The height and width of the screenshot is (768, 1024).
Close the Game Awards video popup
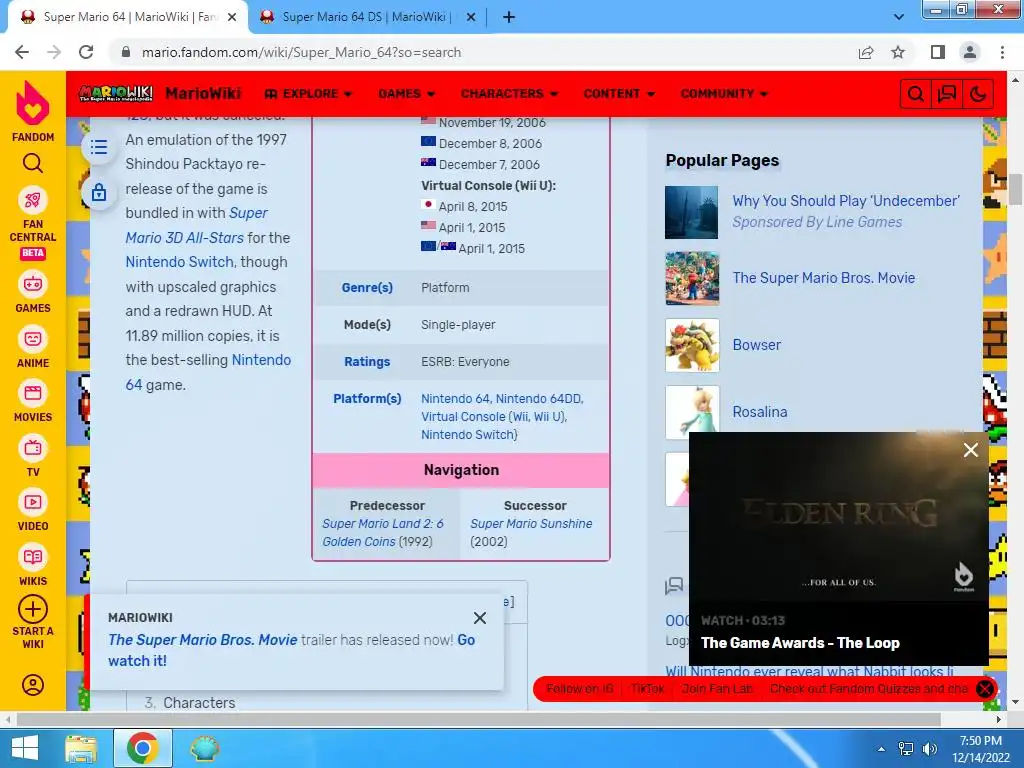point(970,450)
